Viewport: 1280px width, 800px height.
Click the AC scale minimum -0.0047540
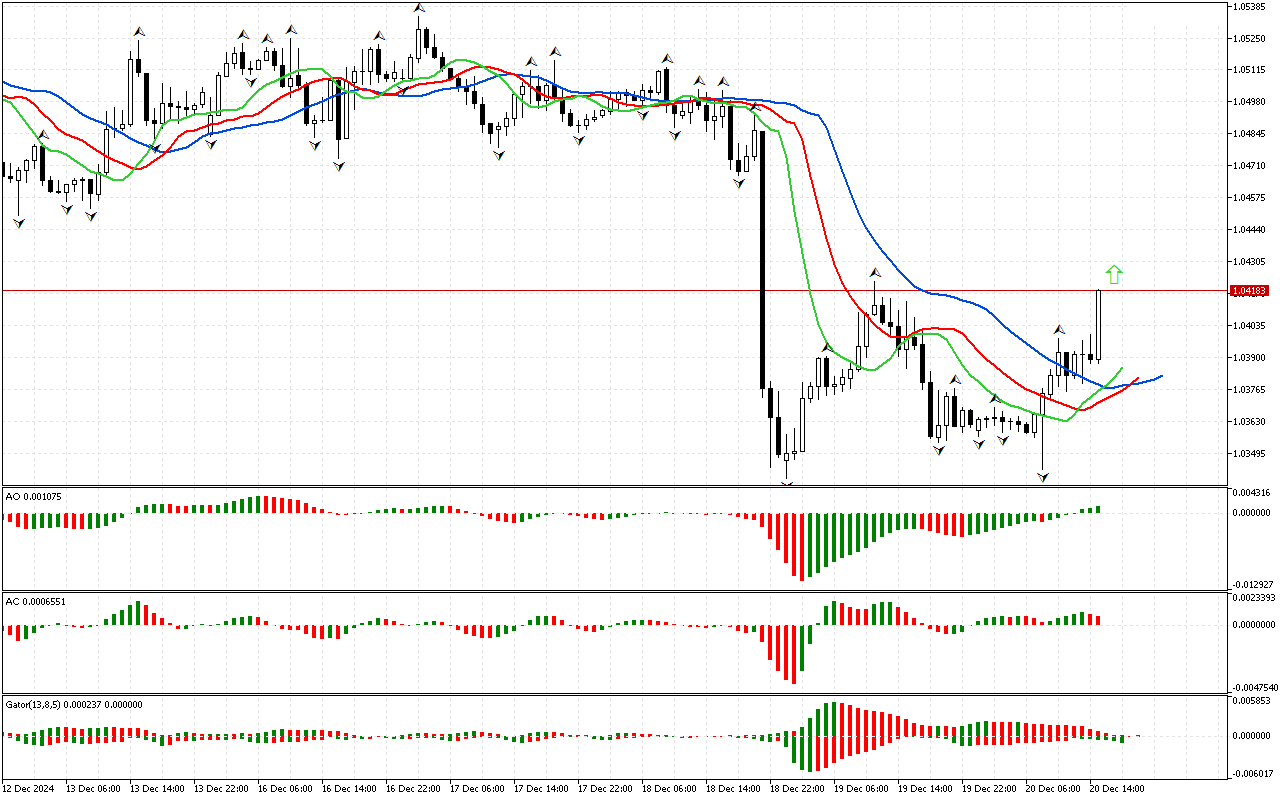tap(1254, 688)
